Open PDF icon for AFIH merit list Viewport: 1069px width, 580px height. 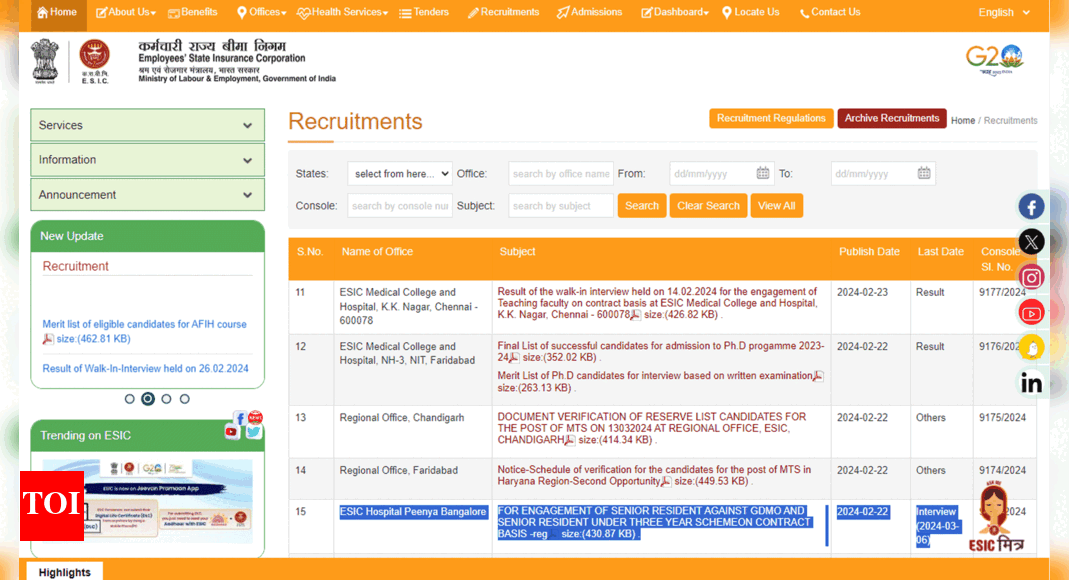pyautogui.click(x=48, y=339)
